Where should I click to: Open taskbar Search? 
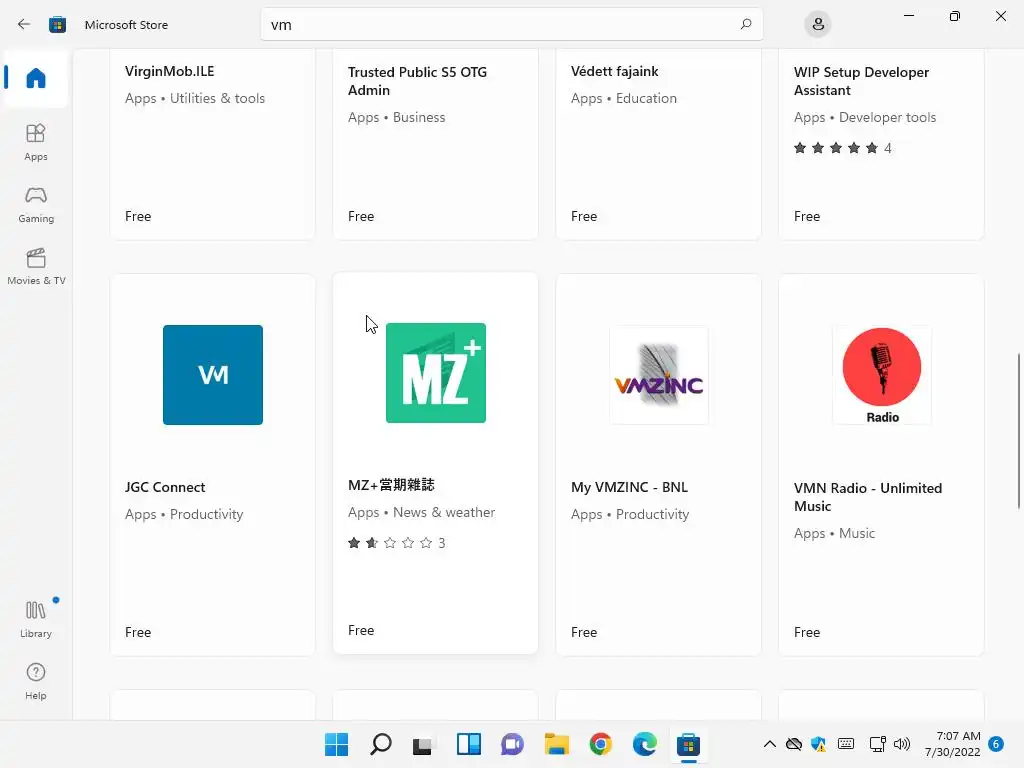click(381, 744)
